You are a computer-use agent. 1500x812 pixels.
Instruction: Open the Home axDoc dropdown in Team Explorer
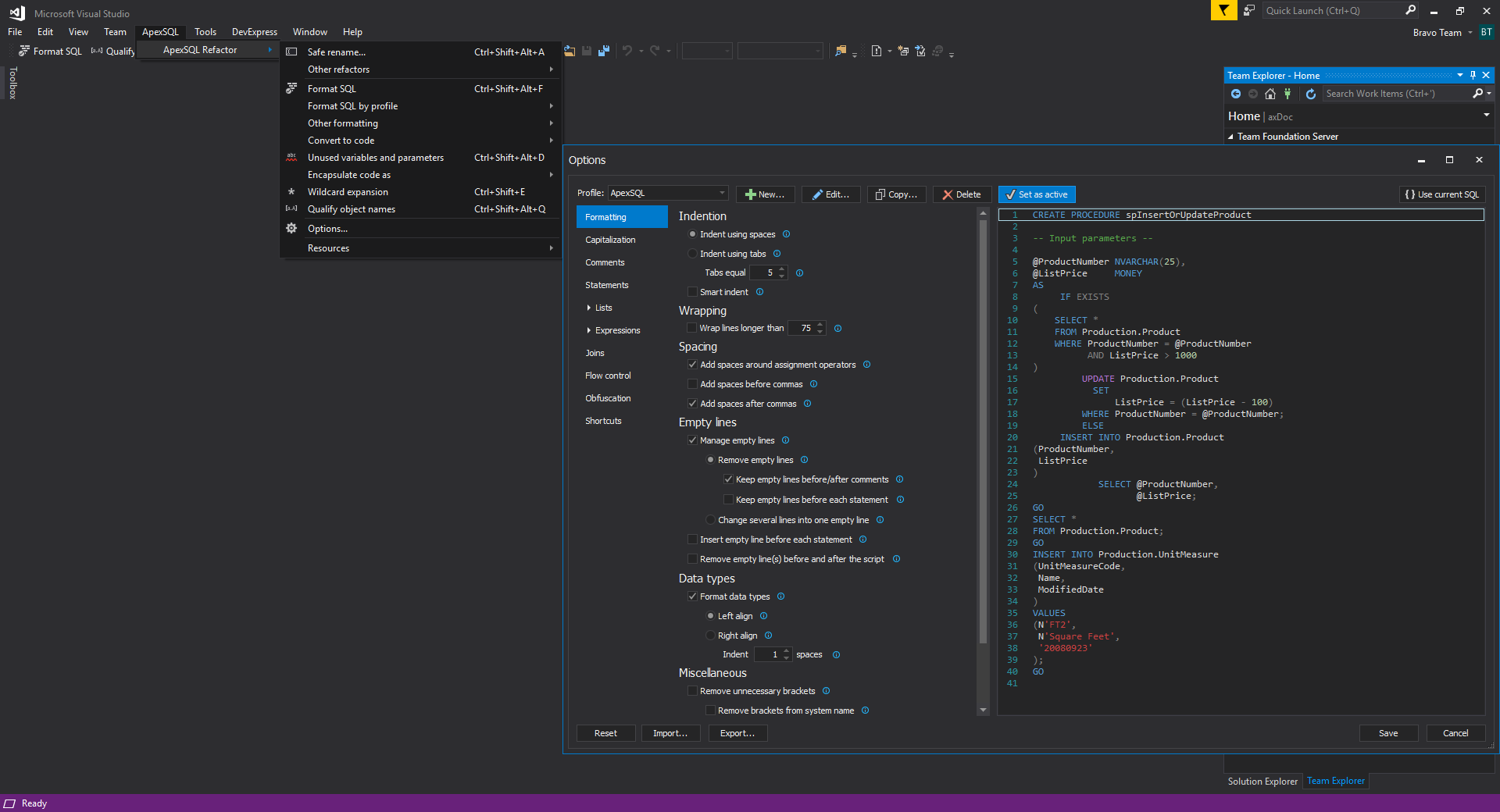1487,115
